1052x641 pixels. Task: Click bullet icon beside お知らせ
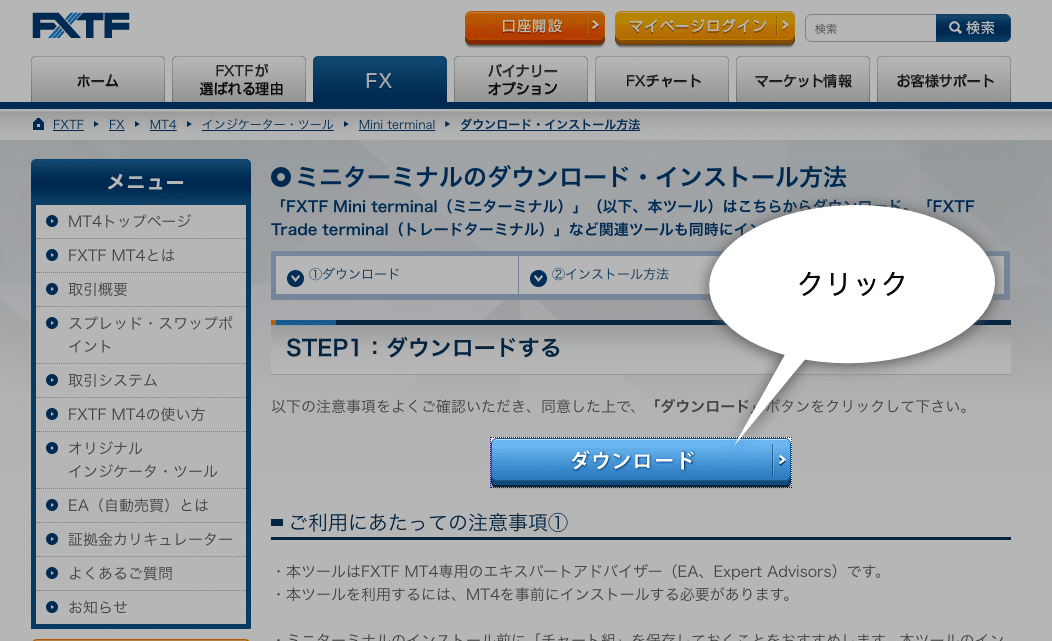click(52, 607)
